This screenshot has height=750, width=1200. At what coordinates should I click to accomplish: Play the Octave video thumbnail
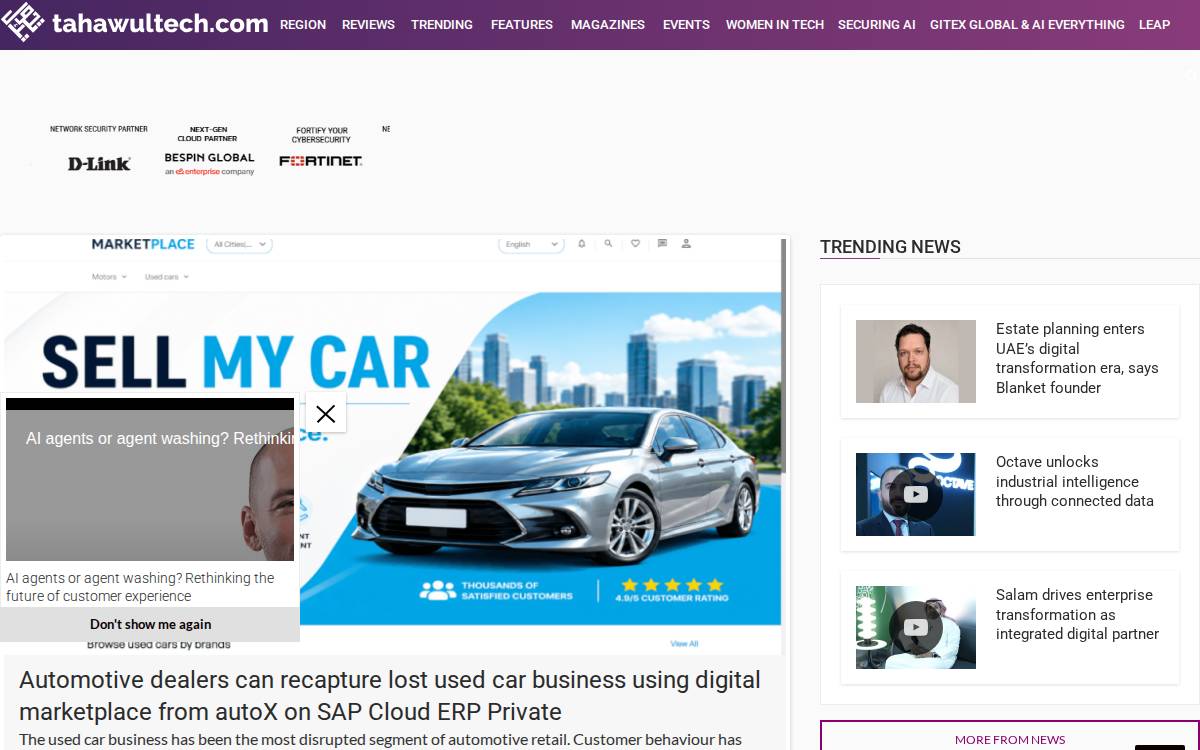916,494
